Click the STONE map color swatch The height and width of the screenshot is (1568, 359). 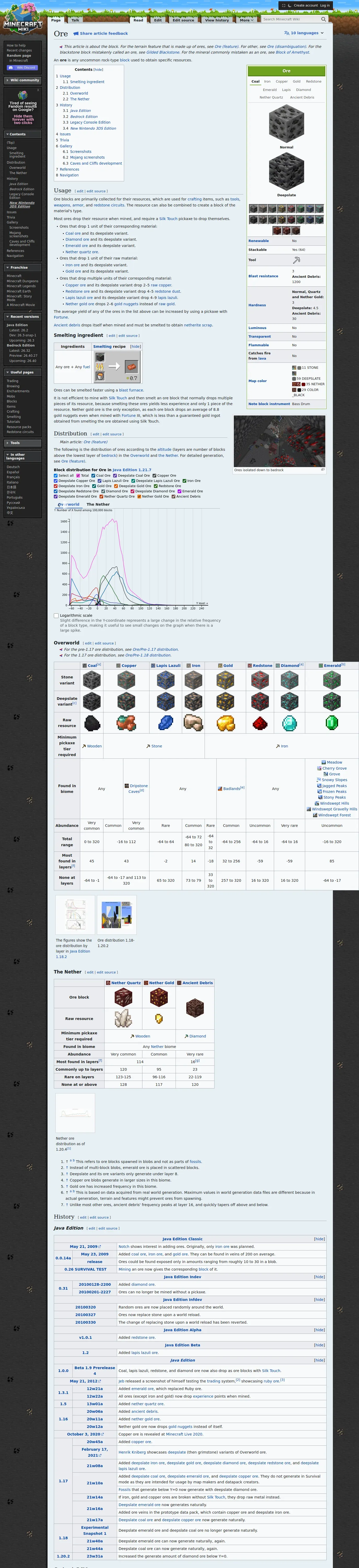coord(299,368)
